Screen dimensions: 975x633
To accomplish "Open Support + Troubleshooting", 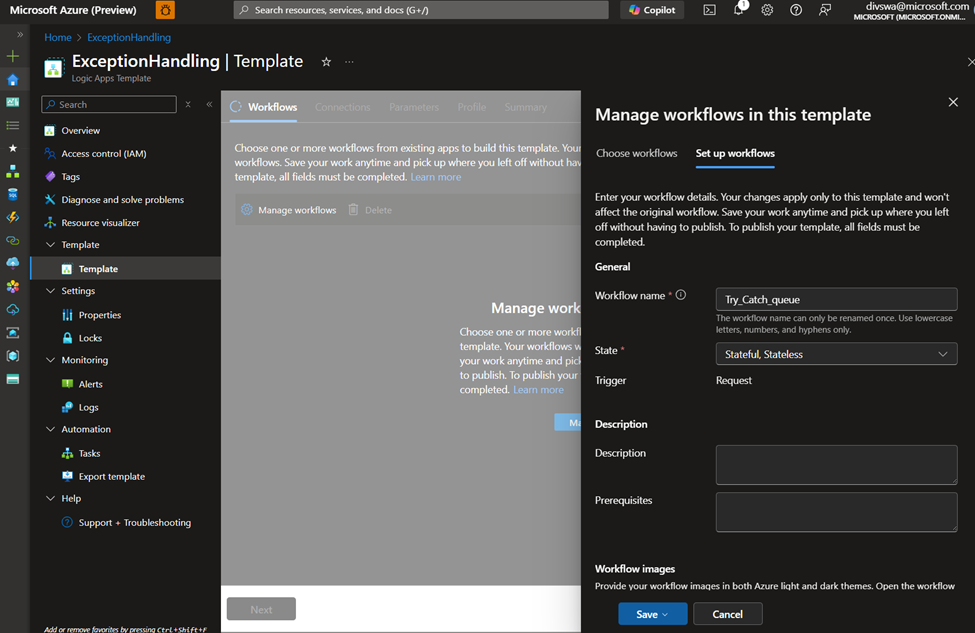I will 134,522.
